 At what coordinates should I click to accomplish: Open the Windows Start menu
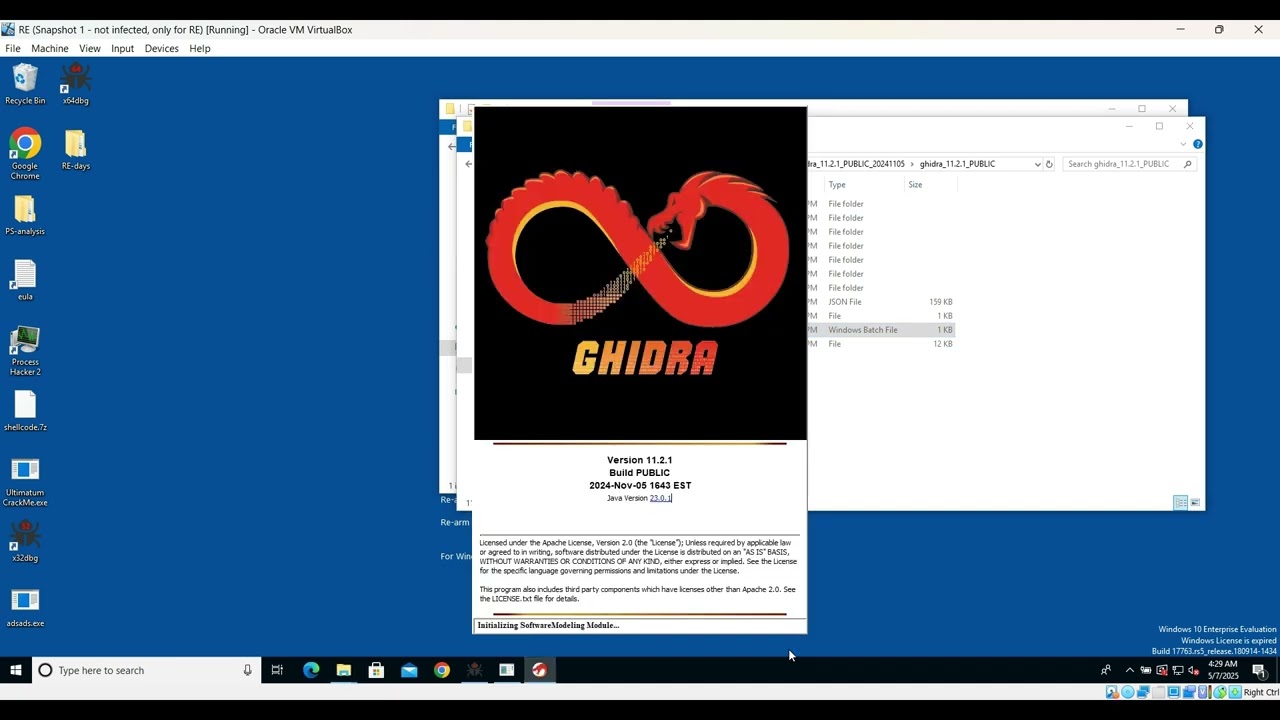click(x=16, y=670)
